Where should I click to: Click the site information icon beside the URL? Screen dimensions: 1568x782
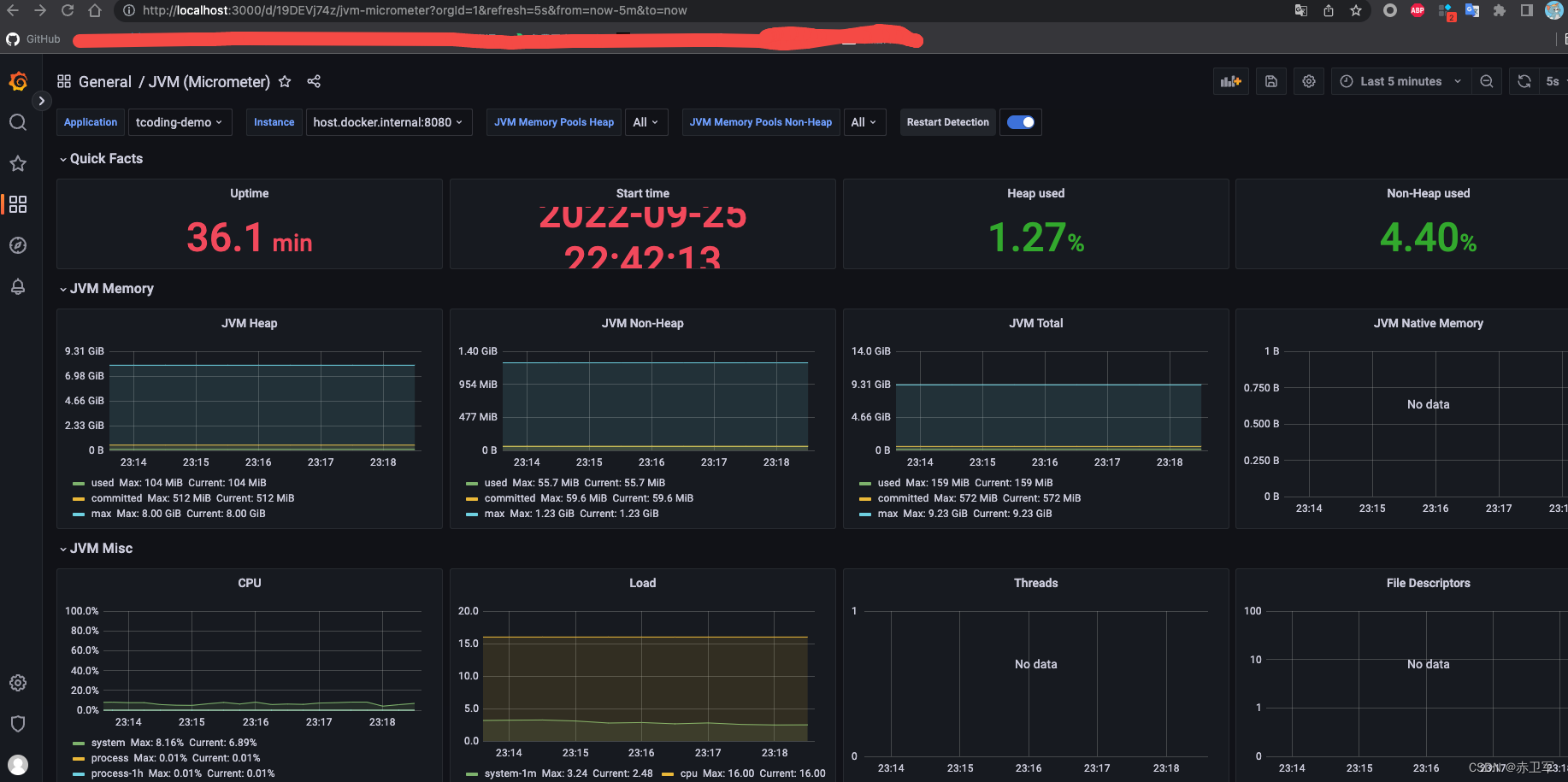coord(128,10)
